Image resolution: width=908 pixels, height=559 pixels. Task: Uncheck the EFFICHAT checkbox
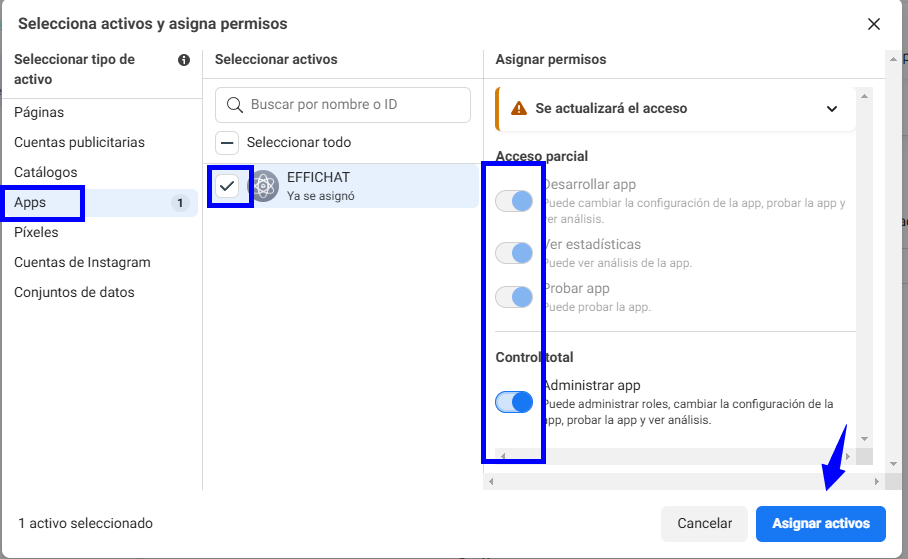tap(228, 186)
